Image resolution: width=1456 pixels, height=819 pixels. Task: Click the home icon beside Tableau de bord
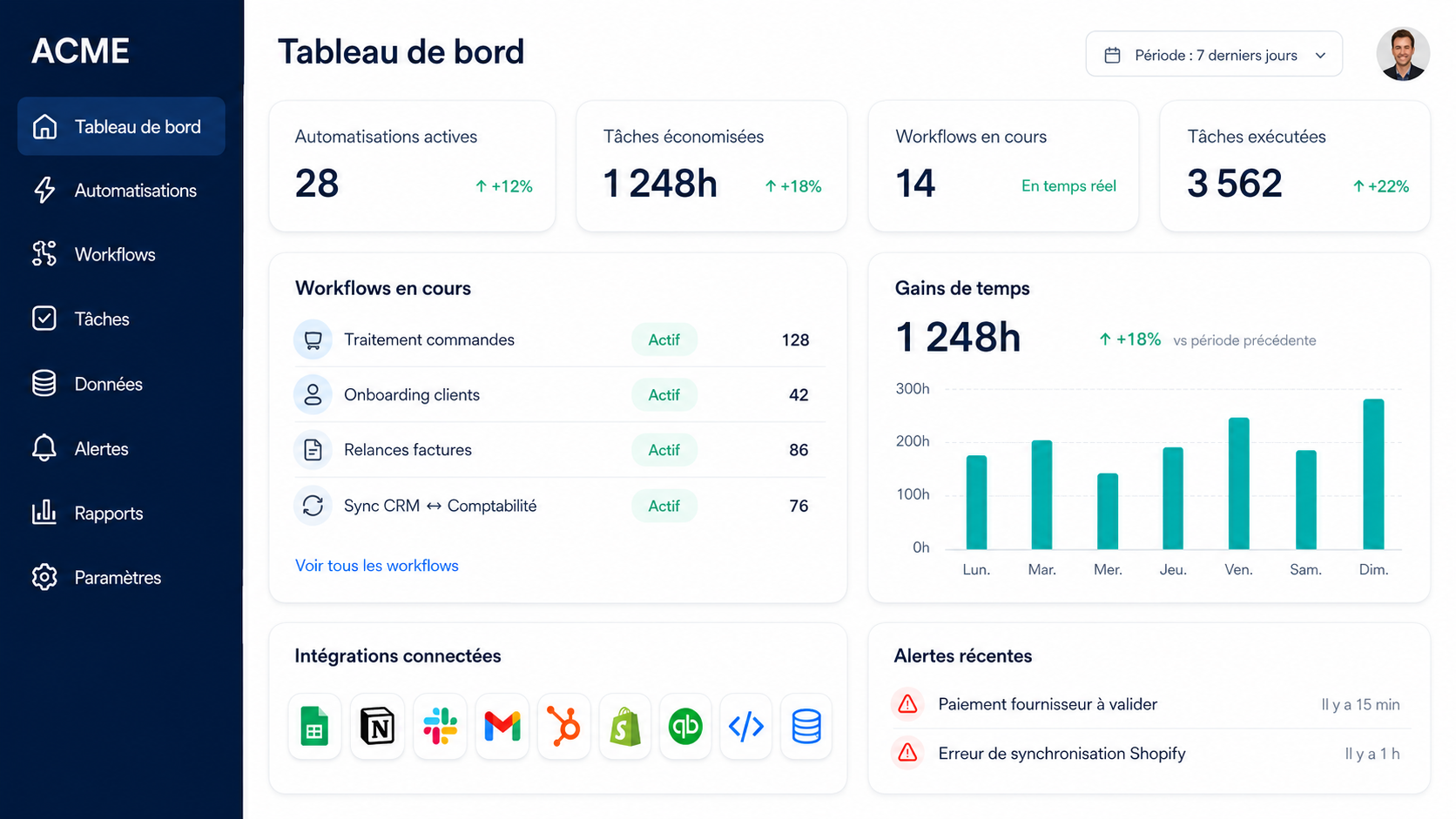tap(44, 127)
